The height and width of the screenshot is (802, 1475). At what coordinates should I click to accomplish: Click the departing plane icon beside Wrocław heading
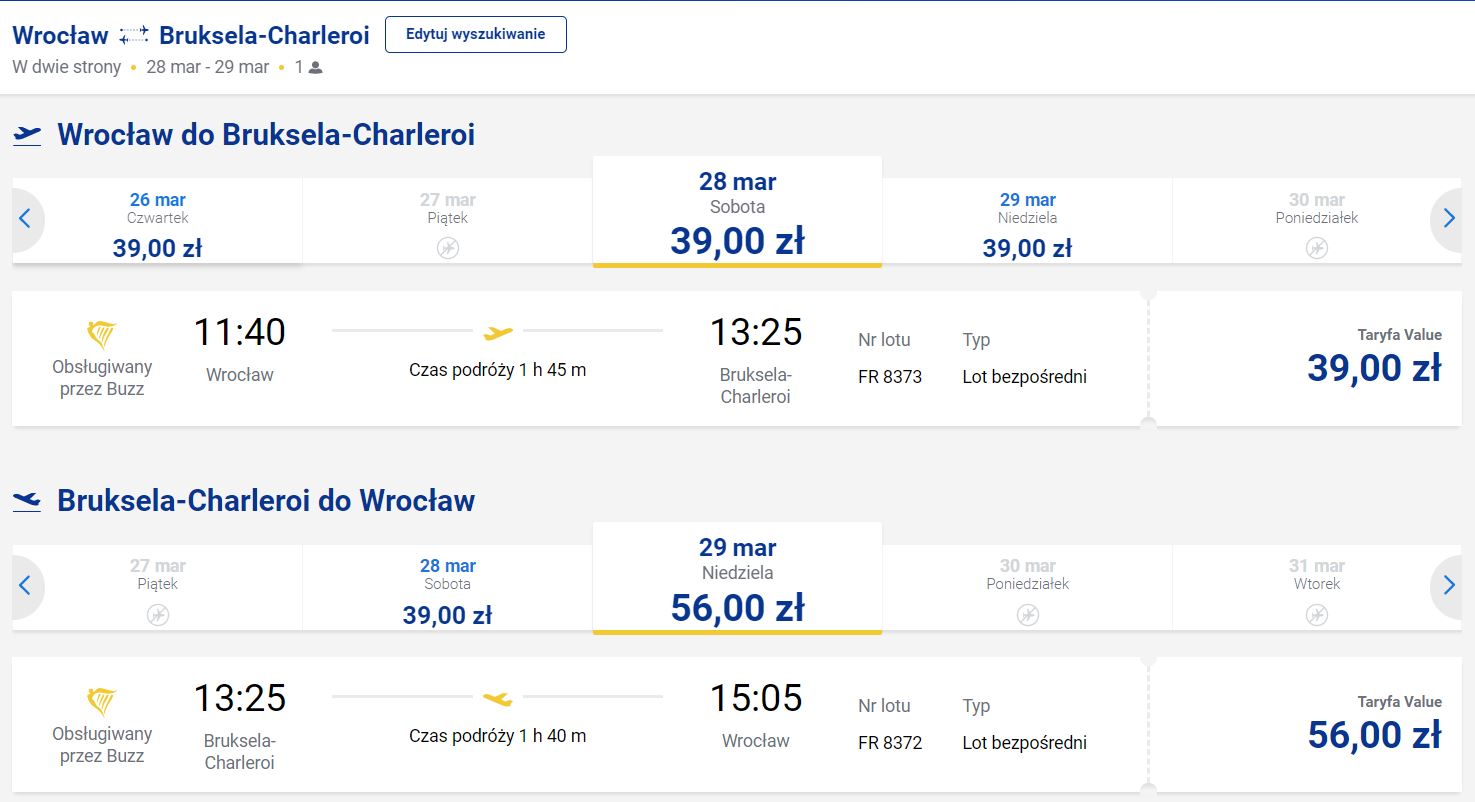click(x=27, y=135)
